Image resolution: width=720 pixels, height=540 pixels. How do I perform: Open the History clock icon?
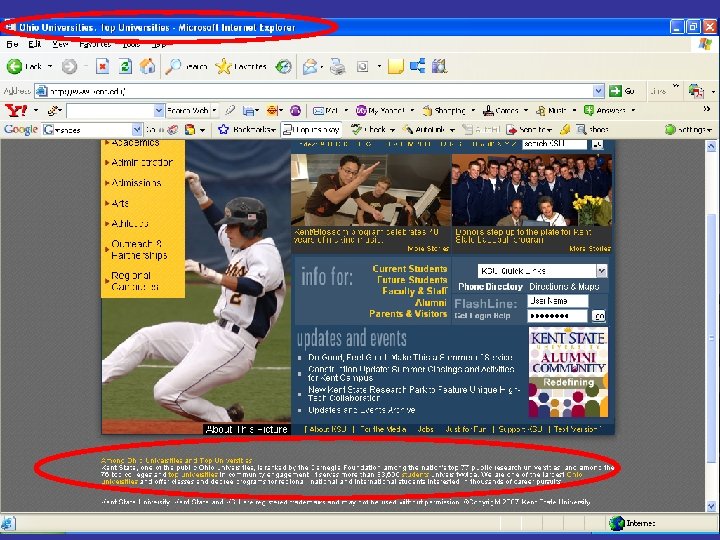(283, 67)
